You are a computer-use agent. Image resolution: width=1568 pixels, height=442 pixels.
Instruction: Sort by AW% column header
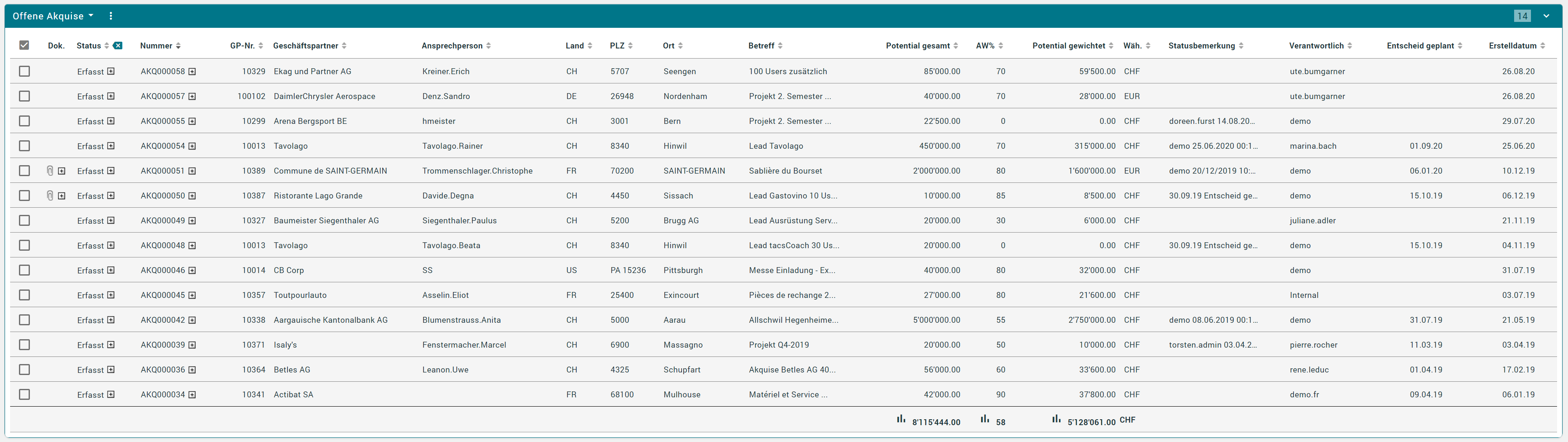(990, 46)
